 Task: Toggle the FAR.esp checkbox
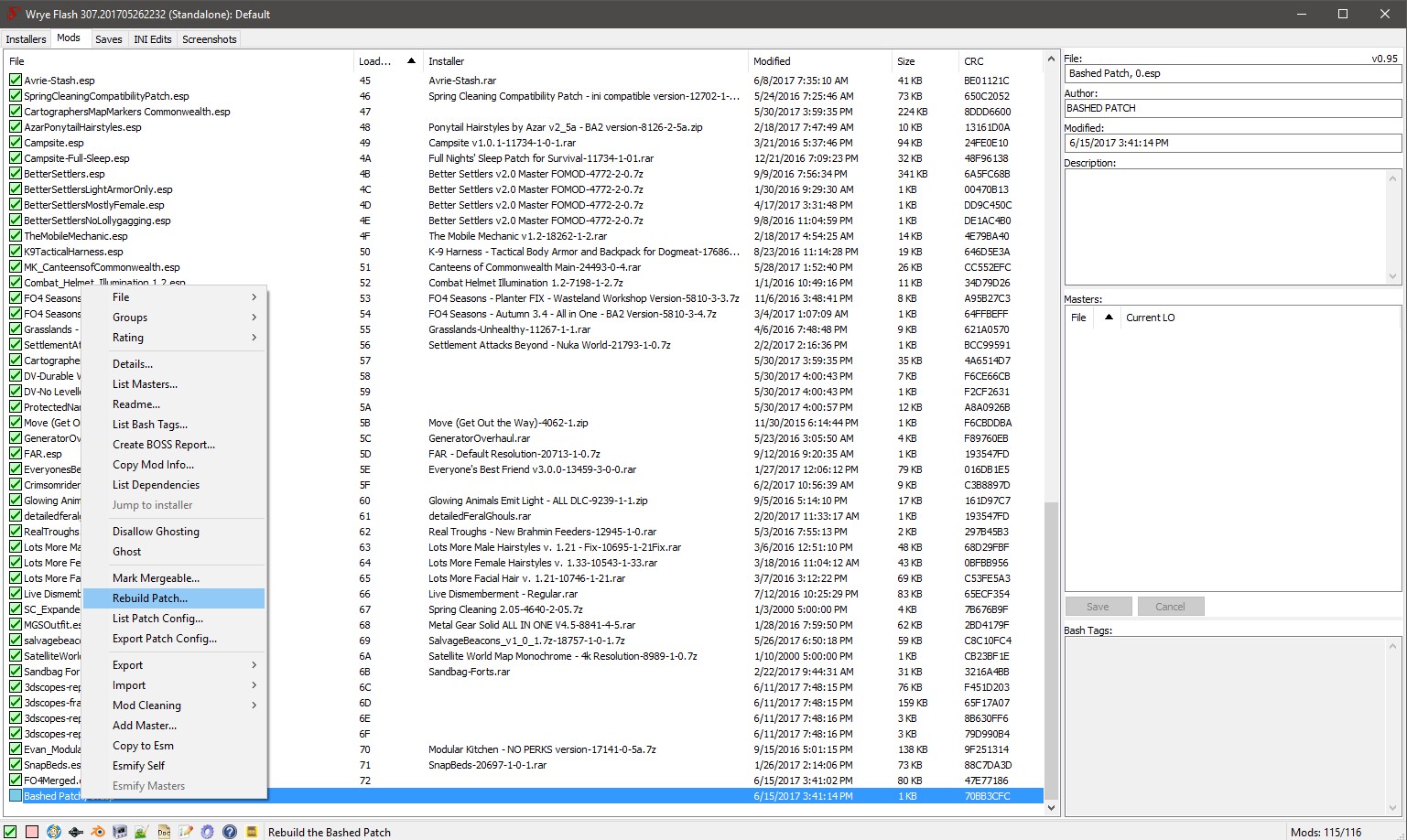pos(16,454)
